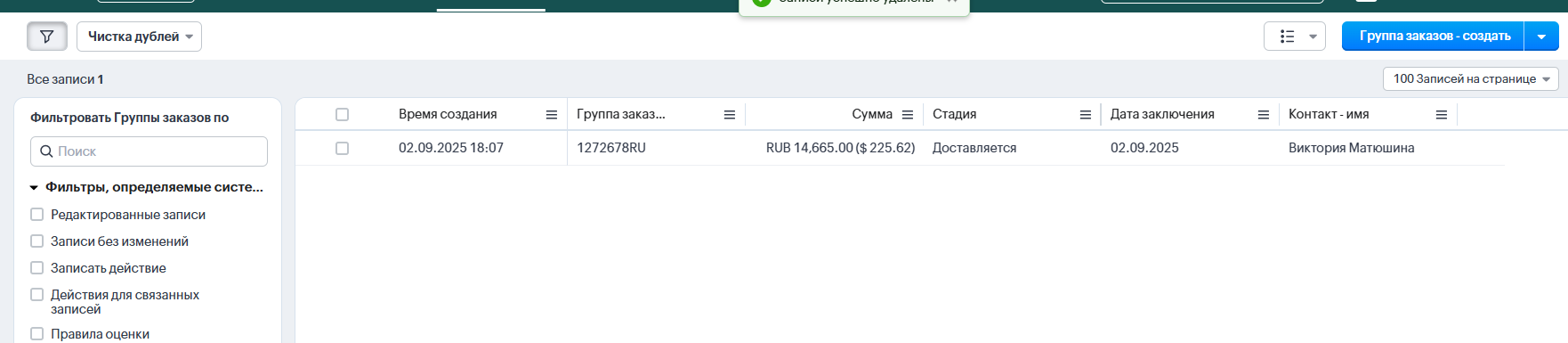The image size is (1568, 343).
Task: Click the Дата заключения column header
Action: [1162, 114]
